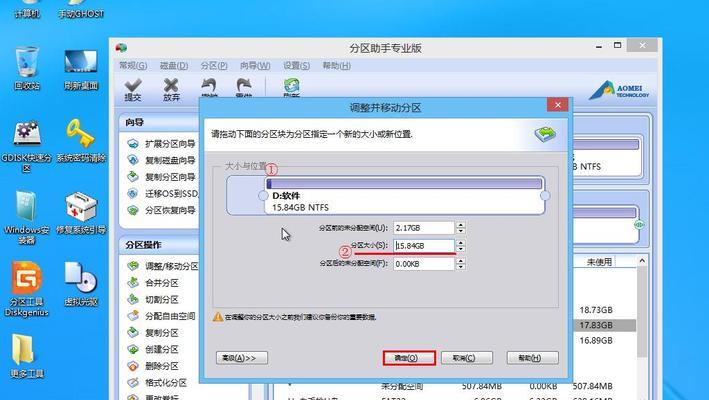Decrease 分区大小 with the down arrow

(x=461, y=249)
